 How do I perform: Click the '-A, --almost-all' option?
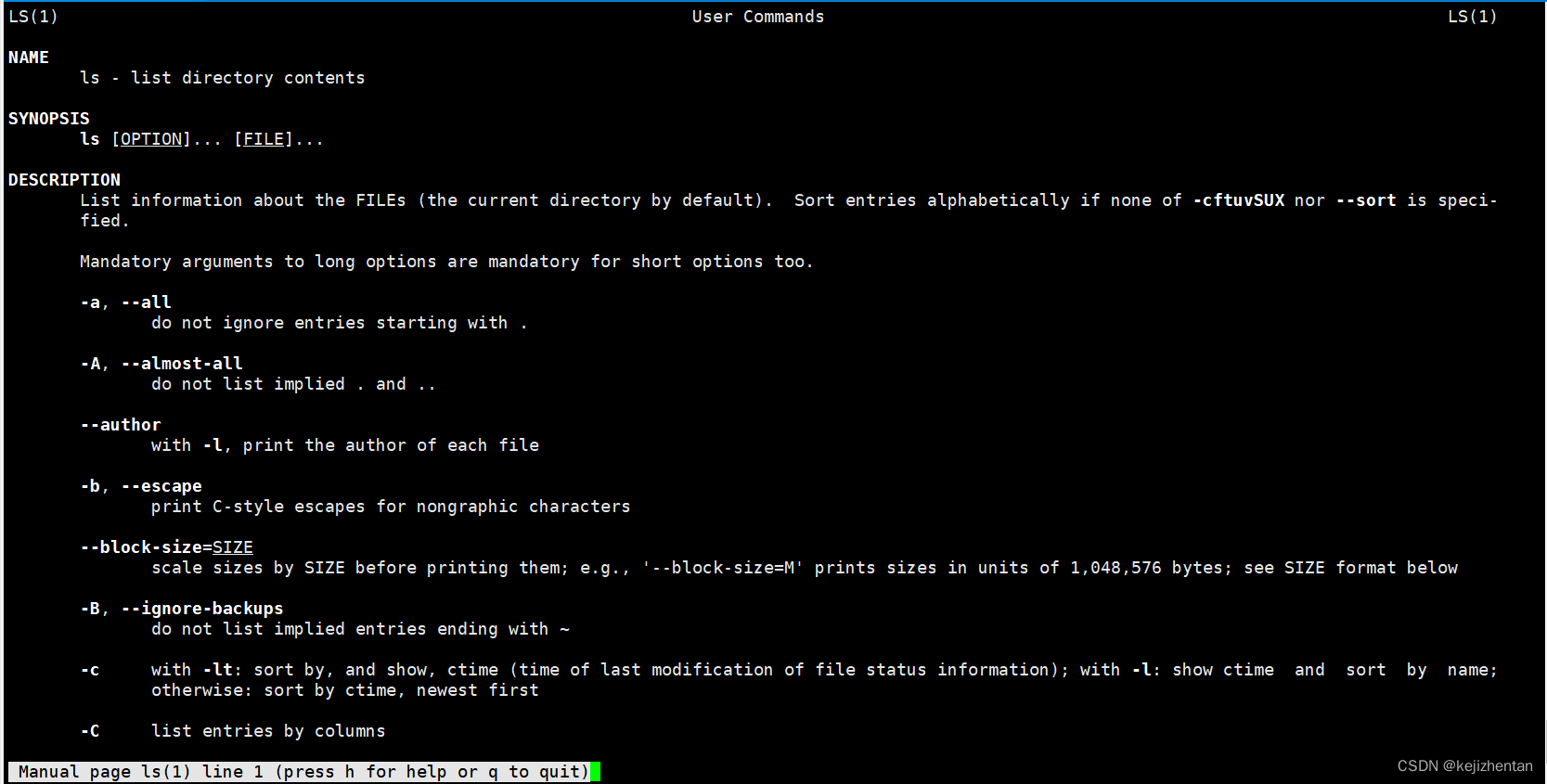tap(161, 364)
